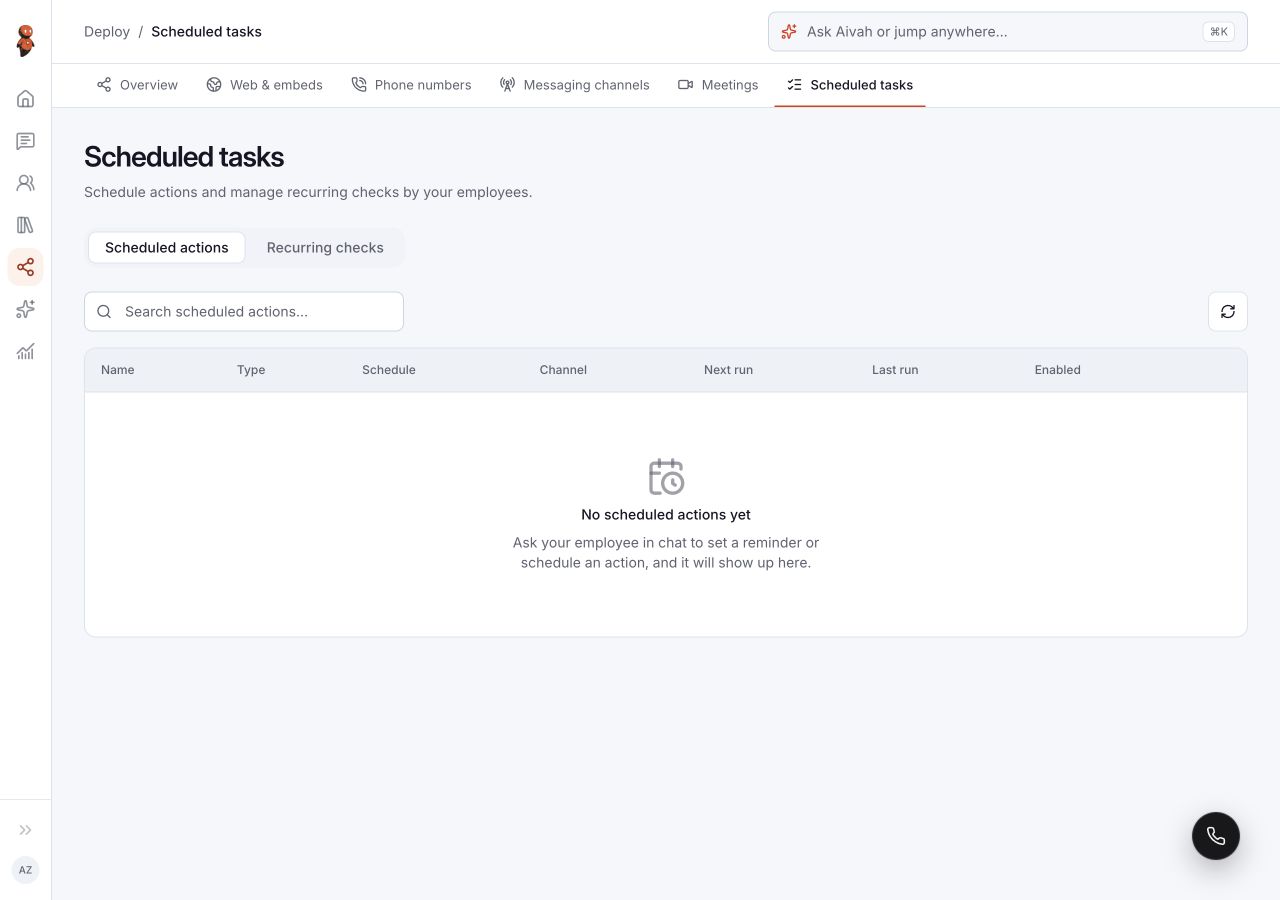This screenshot has height=900, width=1280.
Task: Click the Last run column header
Action: point(895,370)
